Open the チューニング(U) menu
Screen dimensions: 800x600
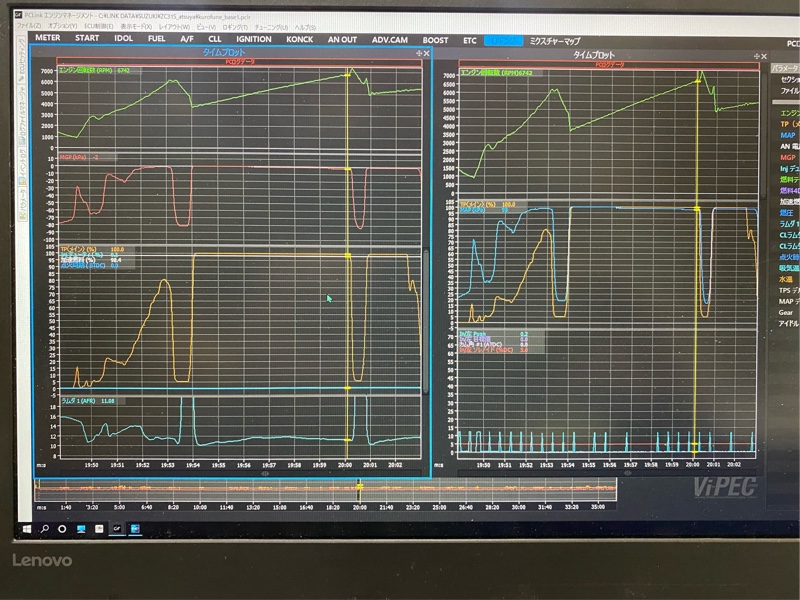271,28
